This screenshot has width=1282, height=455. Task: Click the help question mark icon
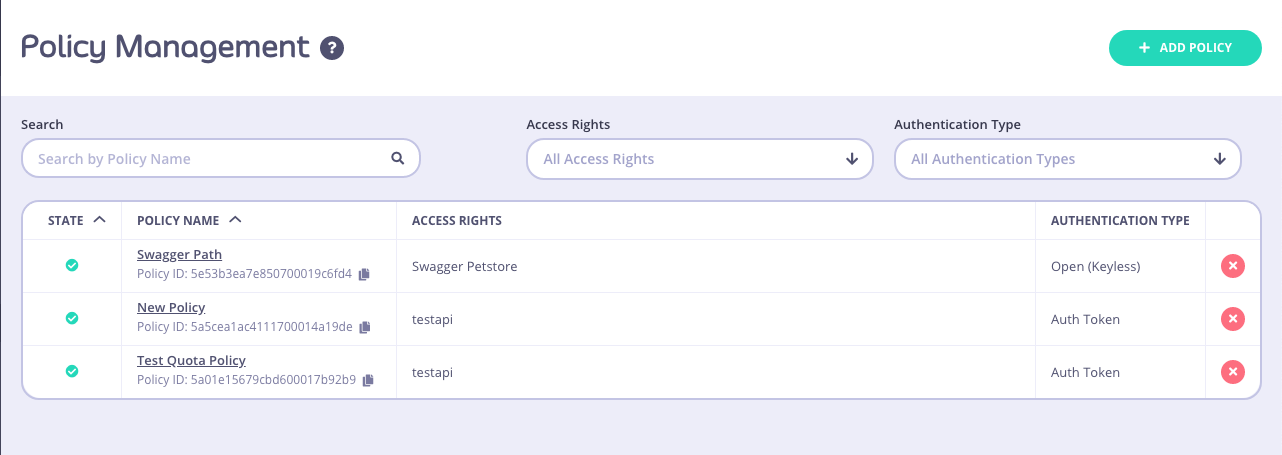332,48
